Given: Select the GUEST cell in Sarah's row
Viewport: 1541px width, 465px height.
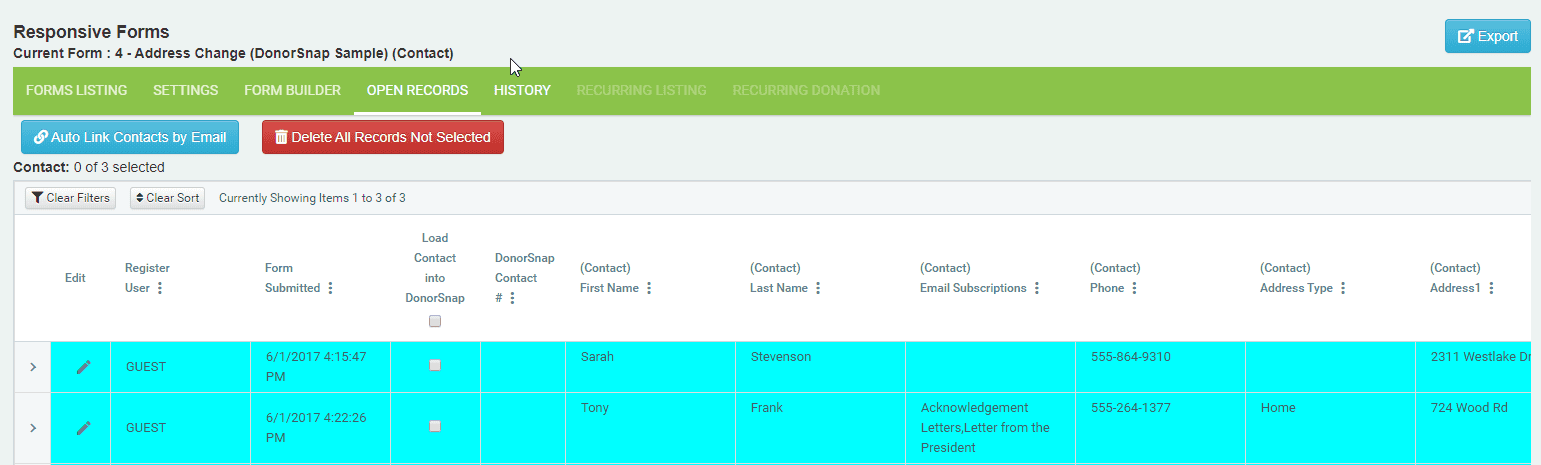Looking at the screenshot, I should (180, 367).
